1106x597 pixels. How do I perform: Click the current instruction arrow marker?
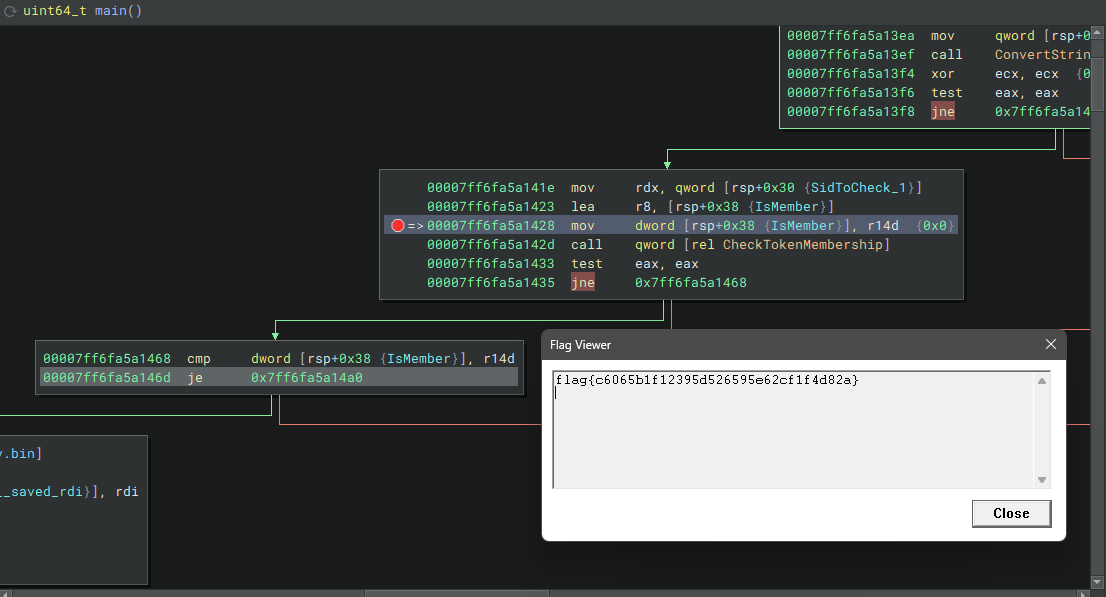coord(416,226)
